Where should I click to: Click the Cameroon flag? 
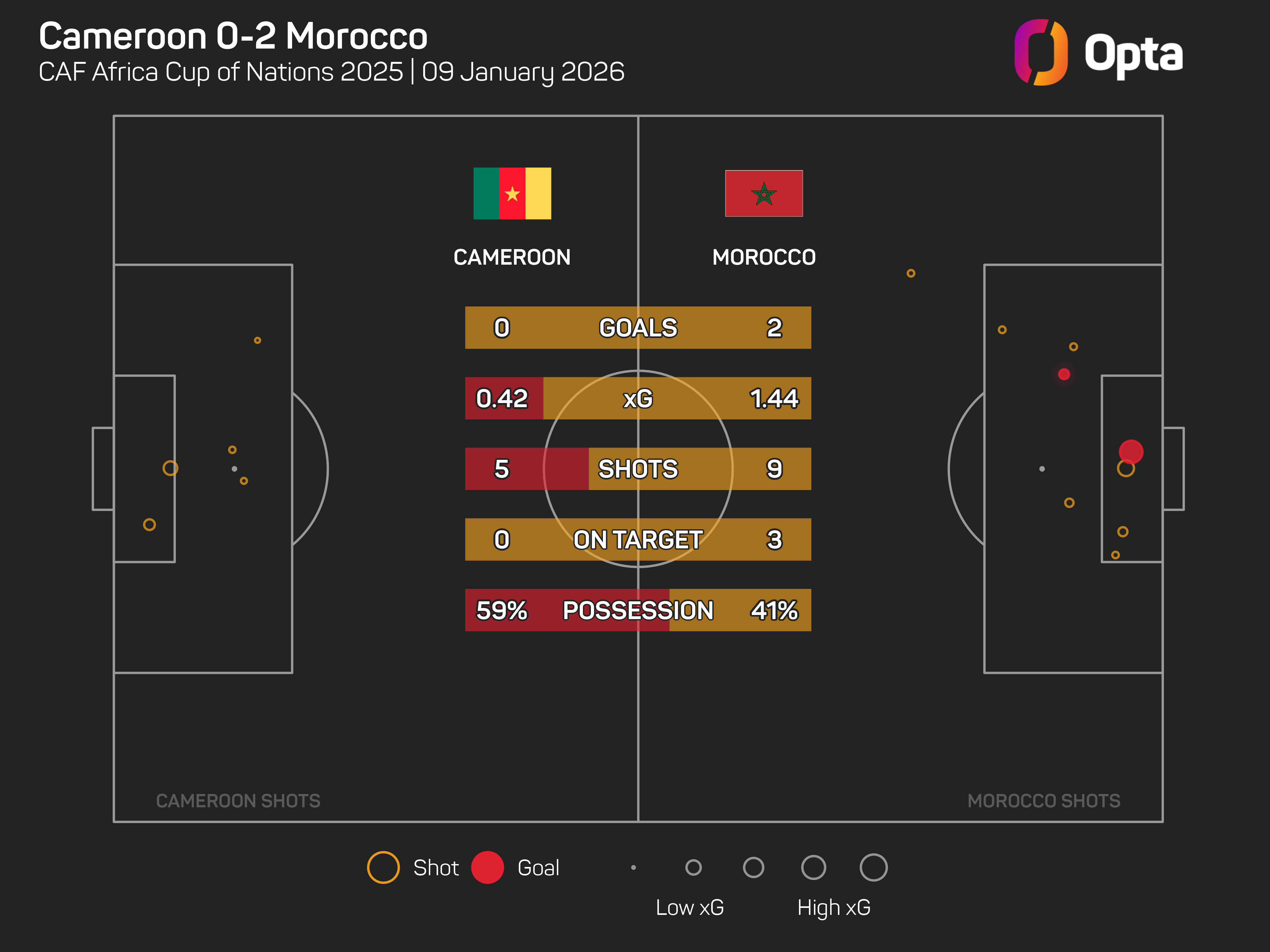click(511, 193)
